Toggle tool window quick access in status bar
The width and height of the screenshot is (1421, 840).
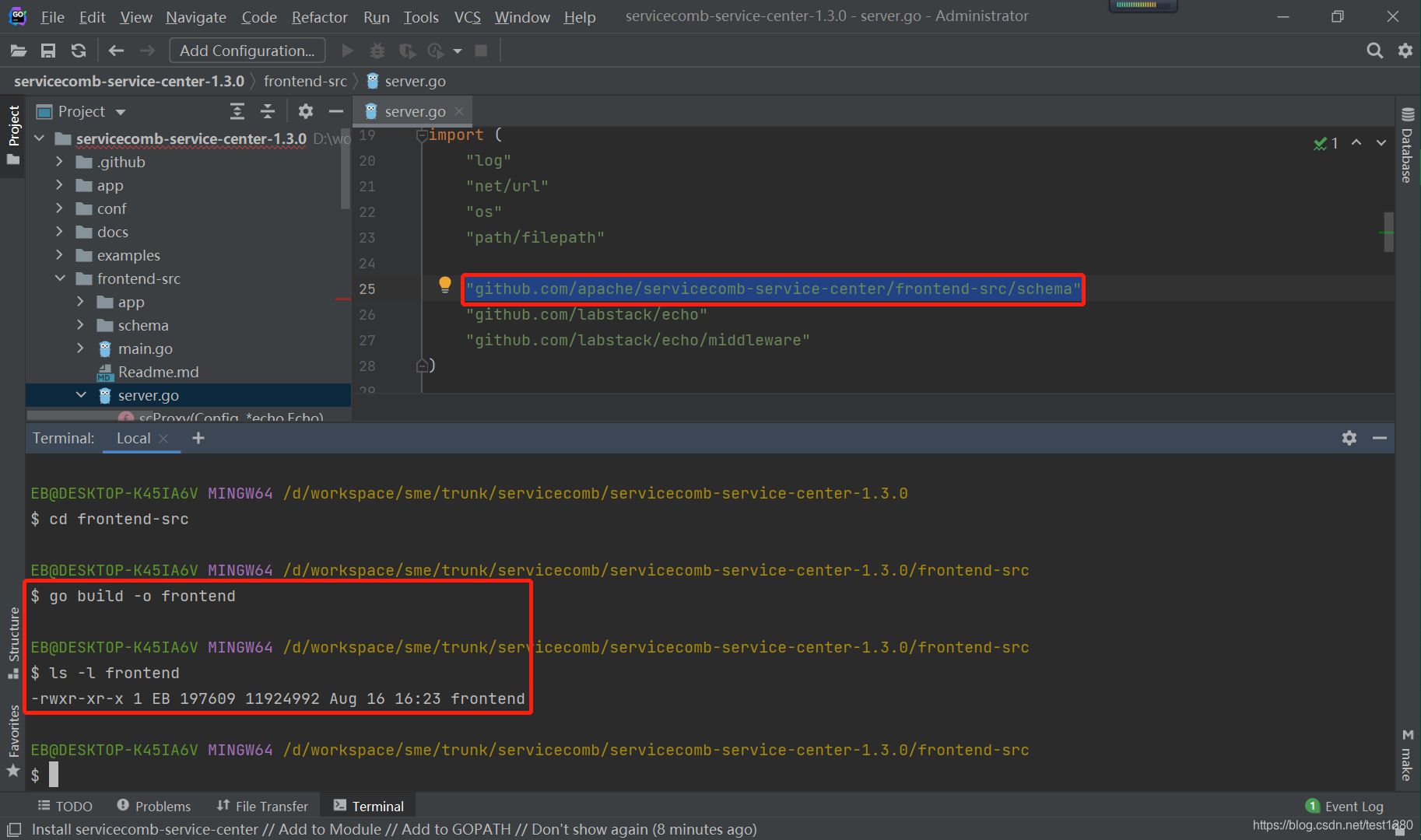pyautogui.click(x=14, y=830)
